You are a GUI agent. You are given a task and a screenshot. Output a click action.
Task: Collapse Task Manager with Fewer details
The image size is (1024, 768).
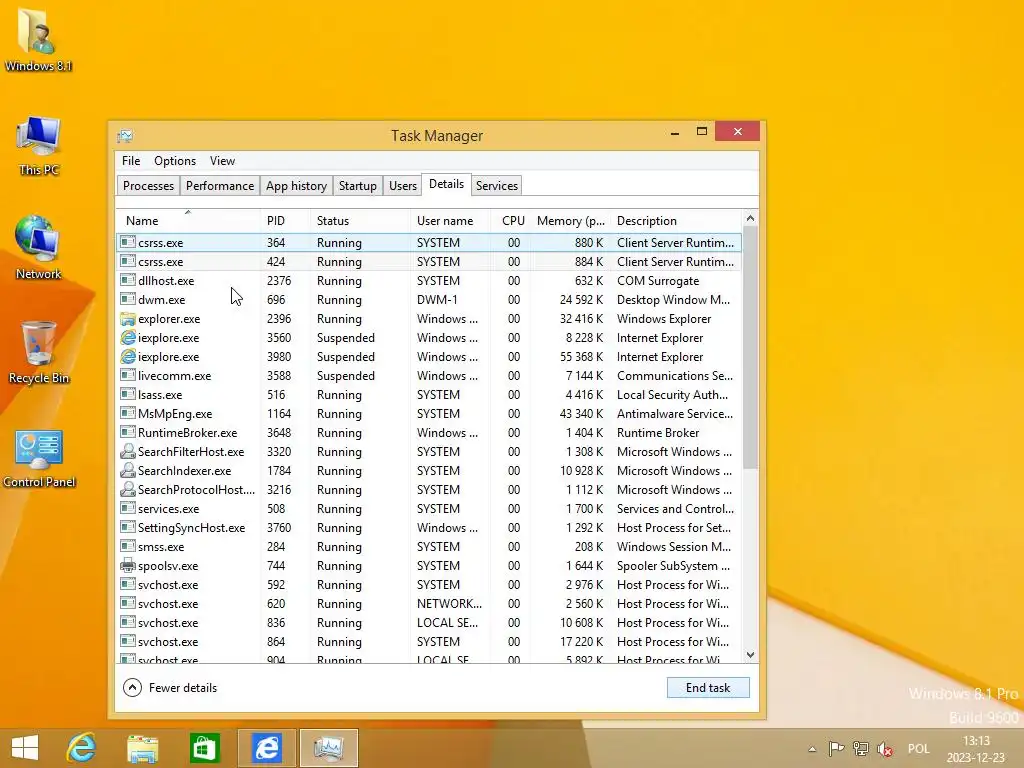click(x=170, y=688)
